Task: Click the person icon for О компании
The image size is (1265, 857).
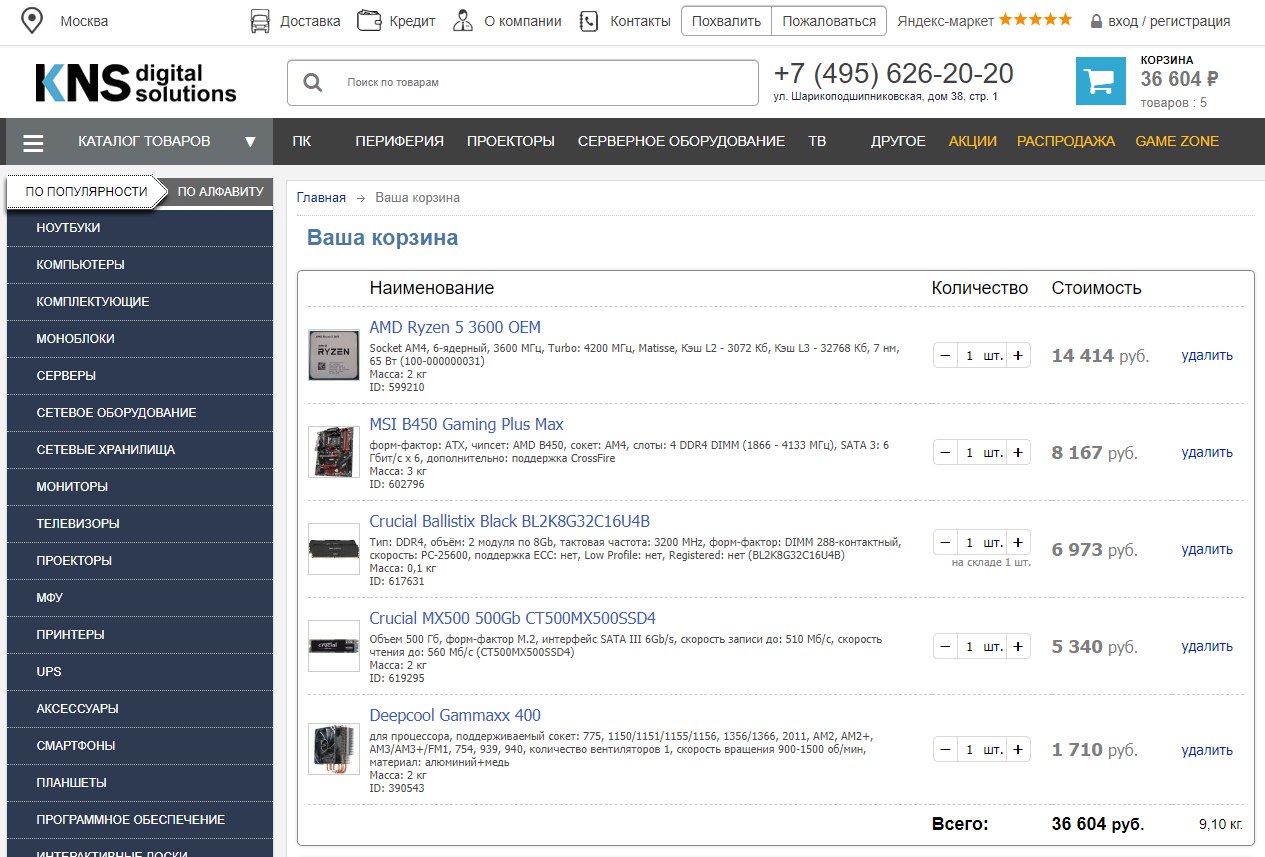Action: [462, 21]
